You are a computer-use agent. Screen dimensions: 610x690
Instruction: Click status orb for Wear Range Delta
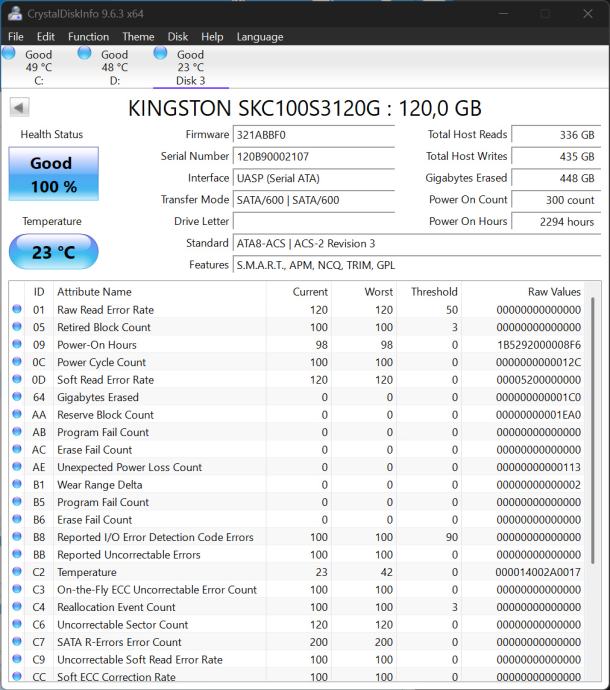pos(17,485)
